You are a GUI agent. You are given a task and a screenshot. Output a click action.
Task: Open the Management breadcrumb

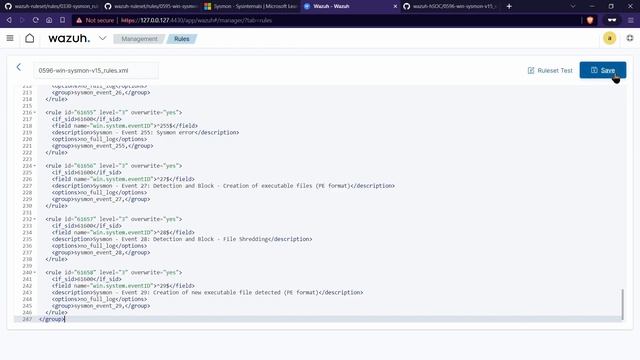pyautogui.click(x=139, y=39)
